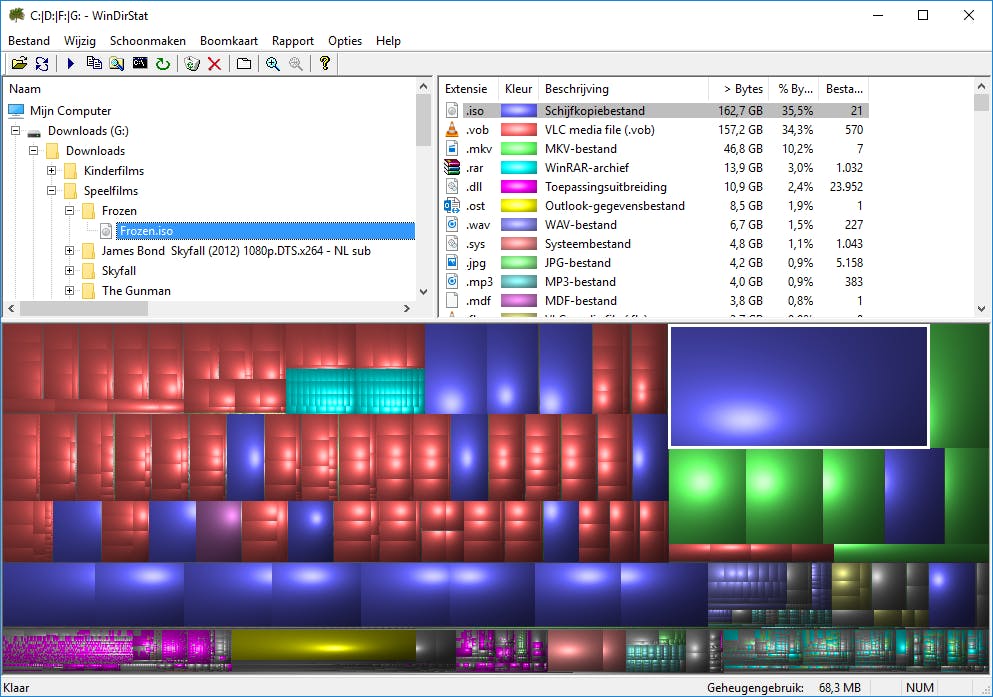The image size is (993, 697).
Task: Click the Mijn Computer monitor icon
Action: [16, 111]
